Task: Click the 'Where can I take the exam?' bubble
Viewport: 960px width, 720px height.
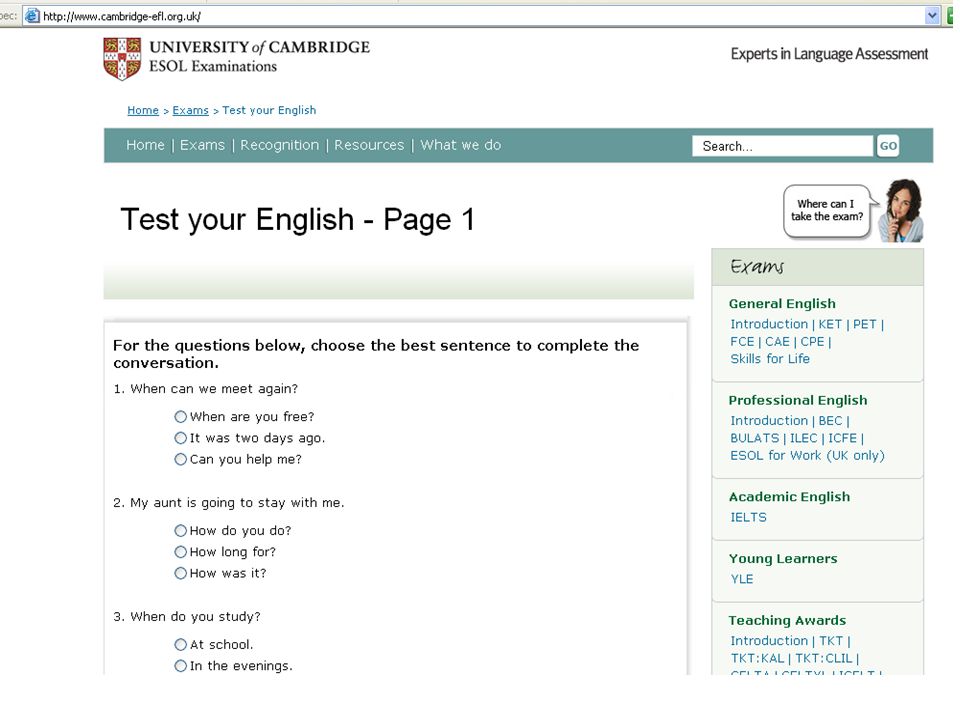Action: pos(827,211)
